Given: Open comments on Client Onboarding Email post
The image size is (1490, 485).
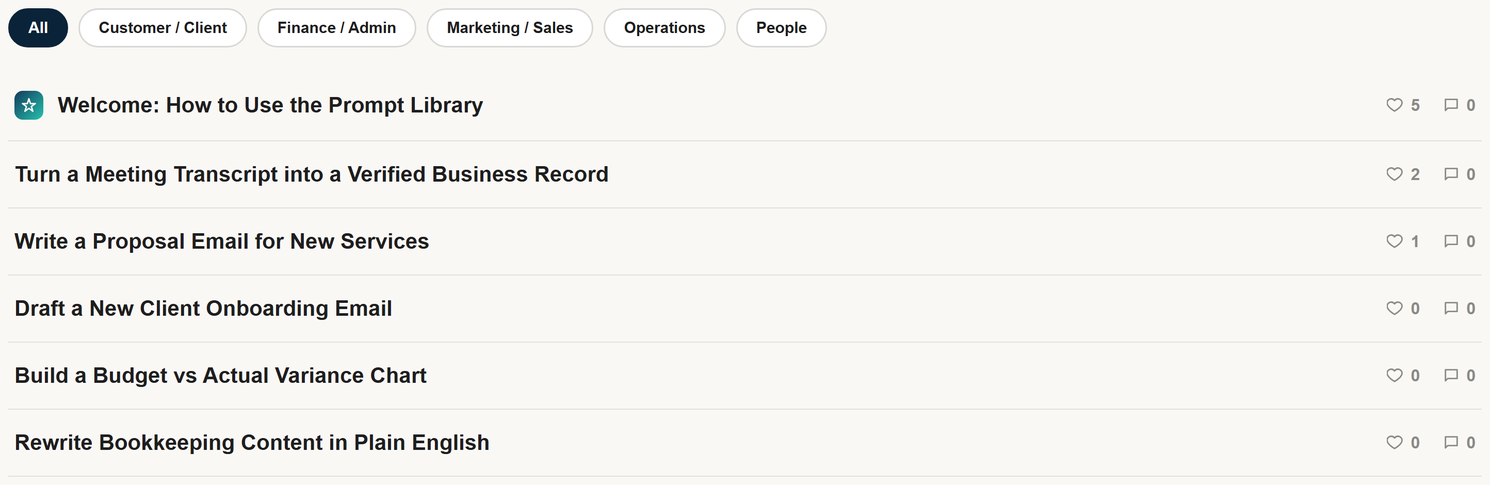Looking at the screenshot, I should [x=1451, y=308].
